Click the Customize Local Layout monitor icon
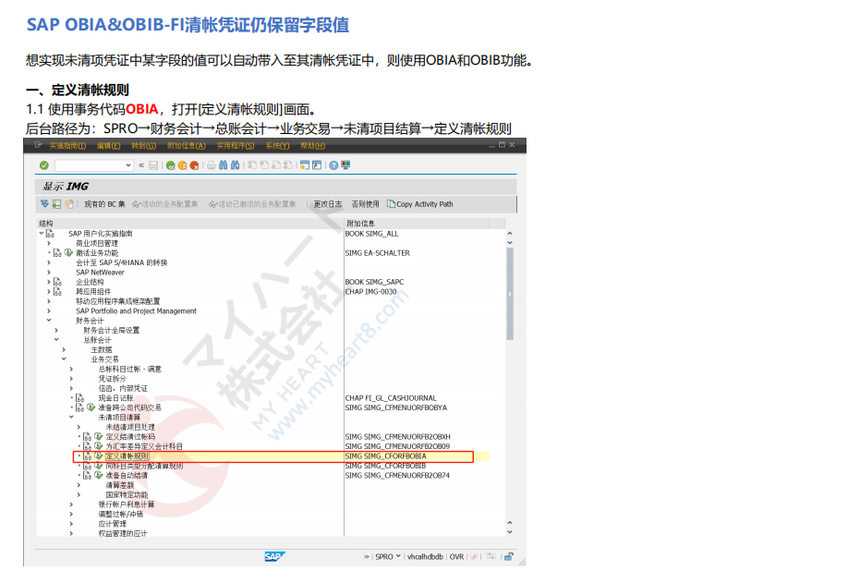This screenshot has width=860, height=583. [x=346, y=165]
